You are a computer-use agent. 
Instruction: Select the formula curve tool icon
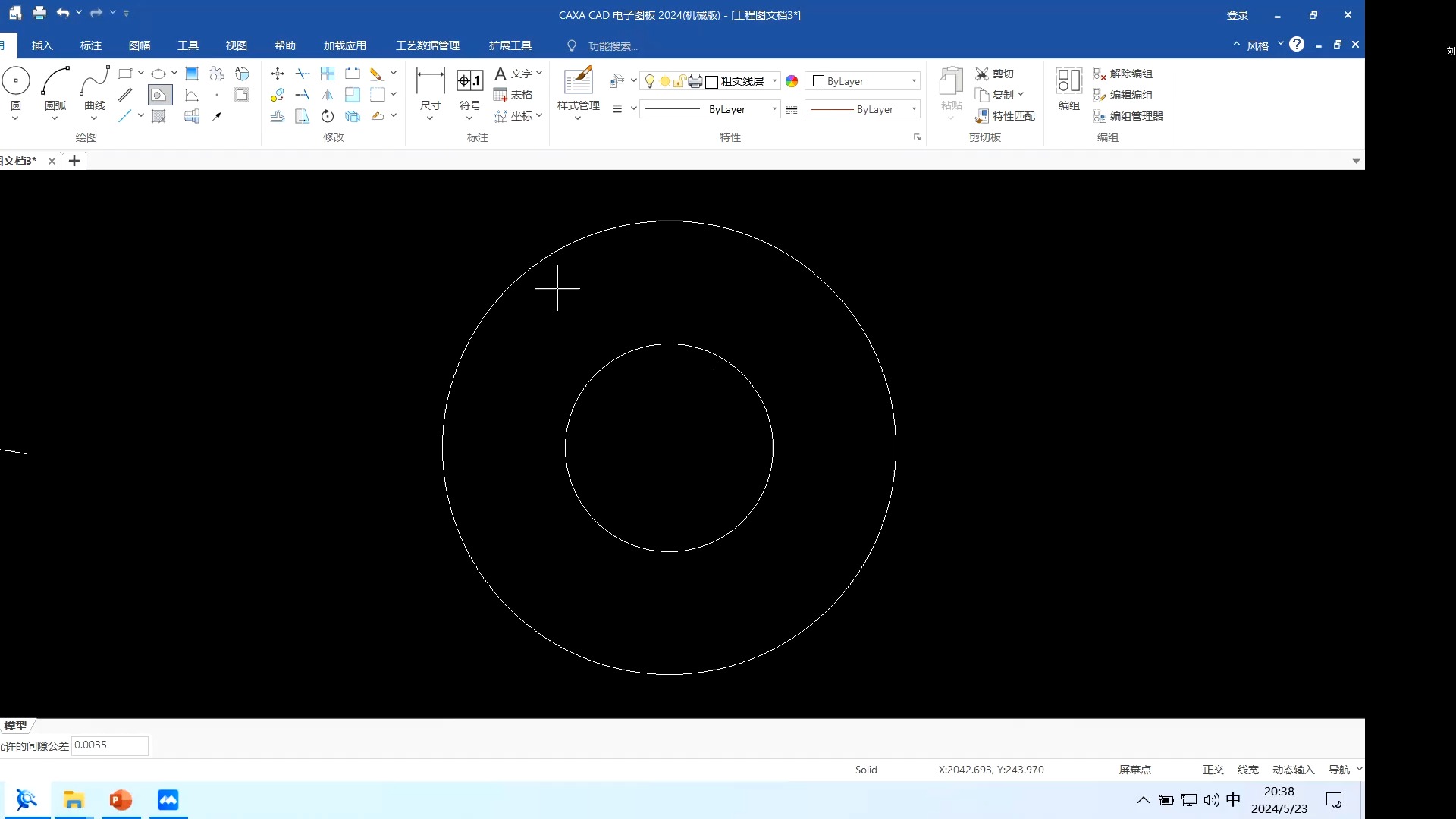point(192,95)
